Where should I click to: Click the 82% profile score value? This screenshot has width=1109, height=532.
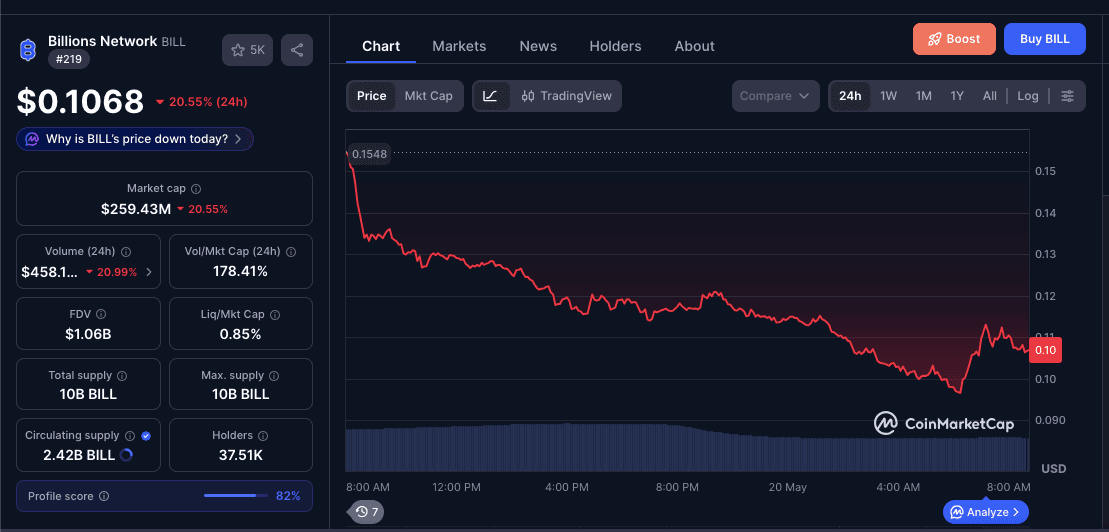pyautogui.click(x=288, y=496)
